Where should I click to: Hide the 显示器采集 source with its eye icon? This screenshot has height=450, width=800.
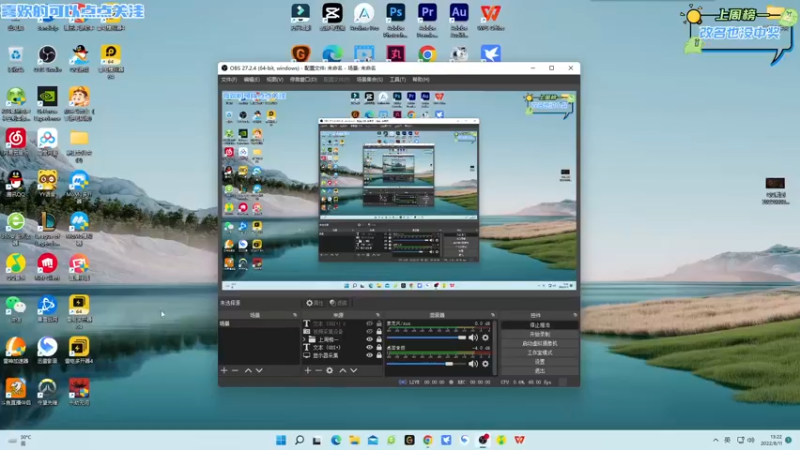[369, 356]
